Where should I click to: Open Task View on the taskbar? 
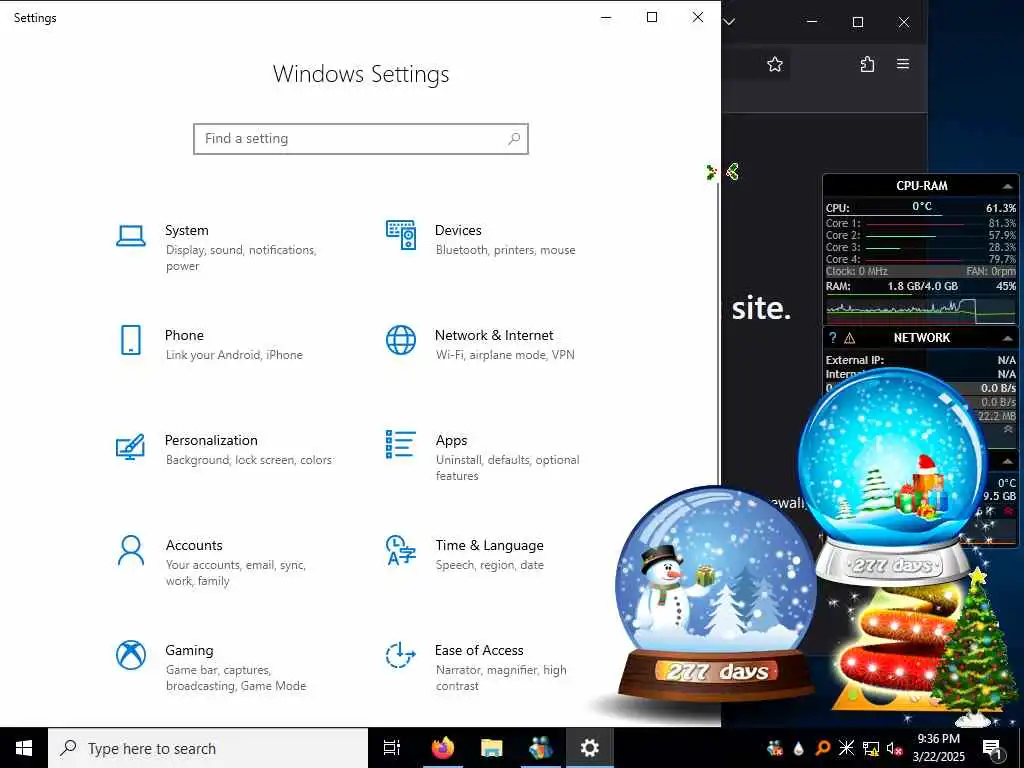392,748
